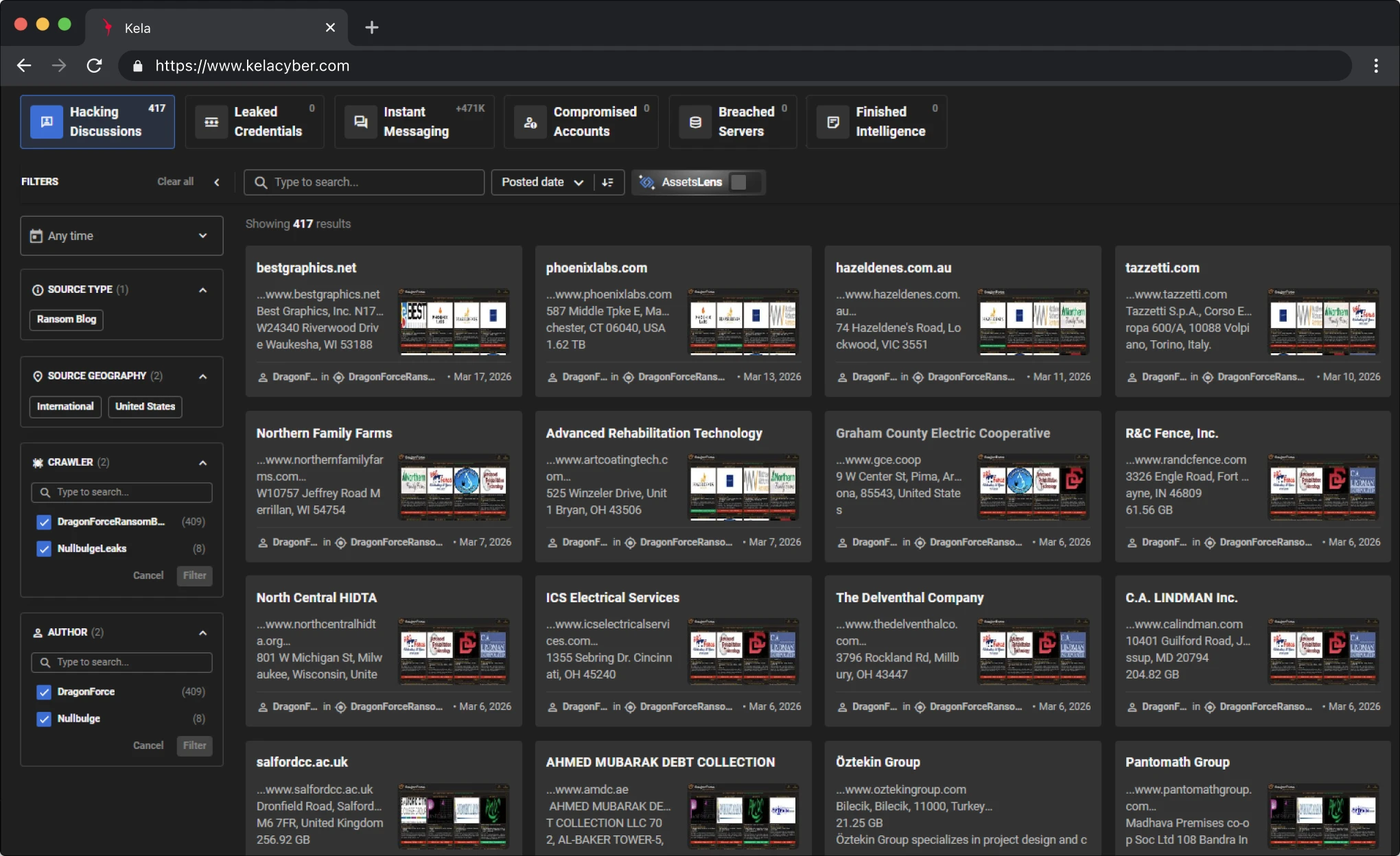Open the browser three-dot menu
Screen dimensions: 1400x856
[x=1376, y=66]
